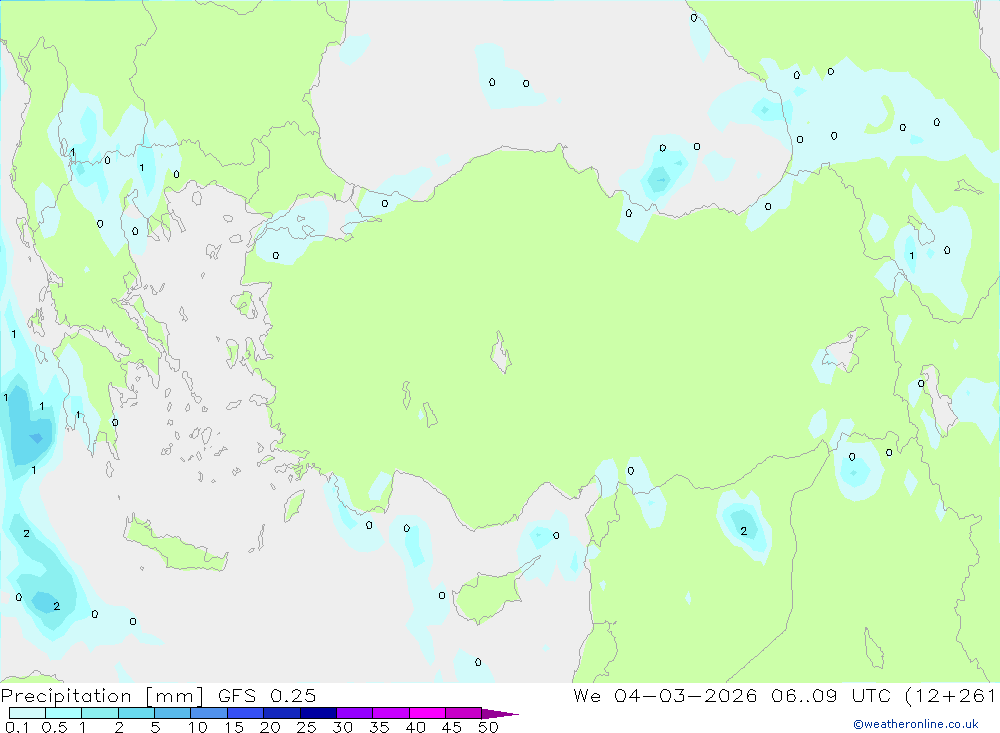This screenshot has height=733, width=1000.
Task: Click the over-50 mm arrow tip of legend
Action: coord(499,713)
